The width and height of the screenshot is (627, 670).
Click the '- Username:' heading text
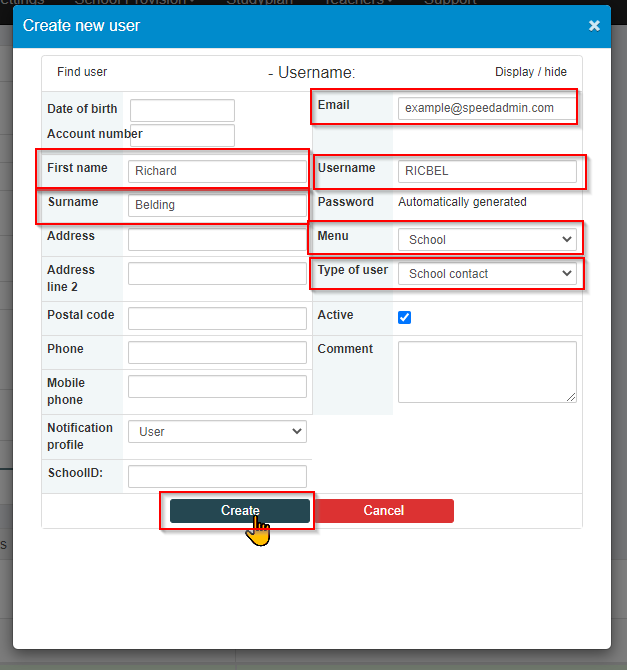312,73
